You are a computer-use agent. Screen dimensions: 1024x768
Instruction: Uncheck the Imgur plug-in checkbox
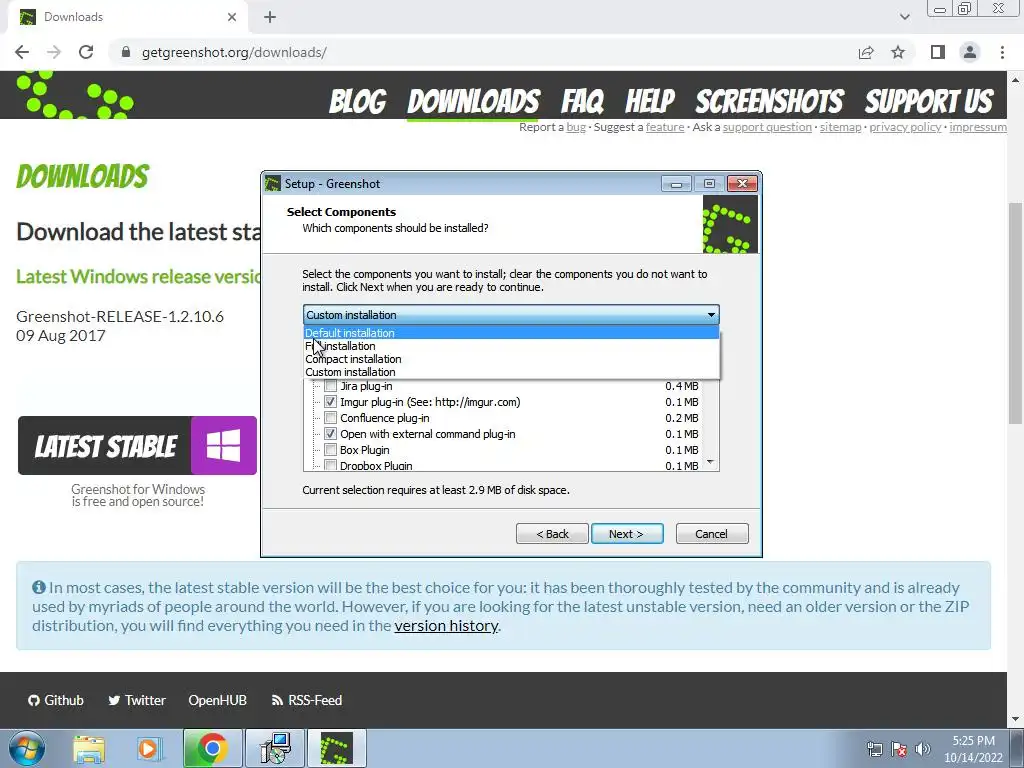coord(330,402)
